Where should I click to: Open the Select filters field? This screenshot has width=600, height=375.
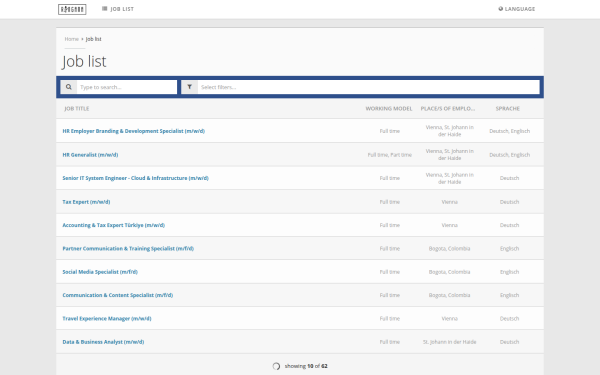368,87
